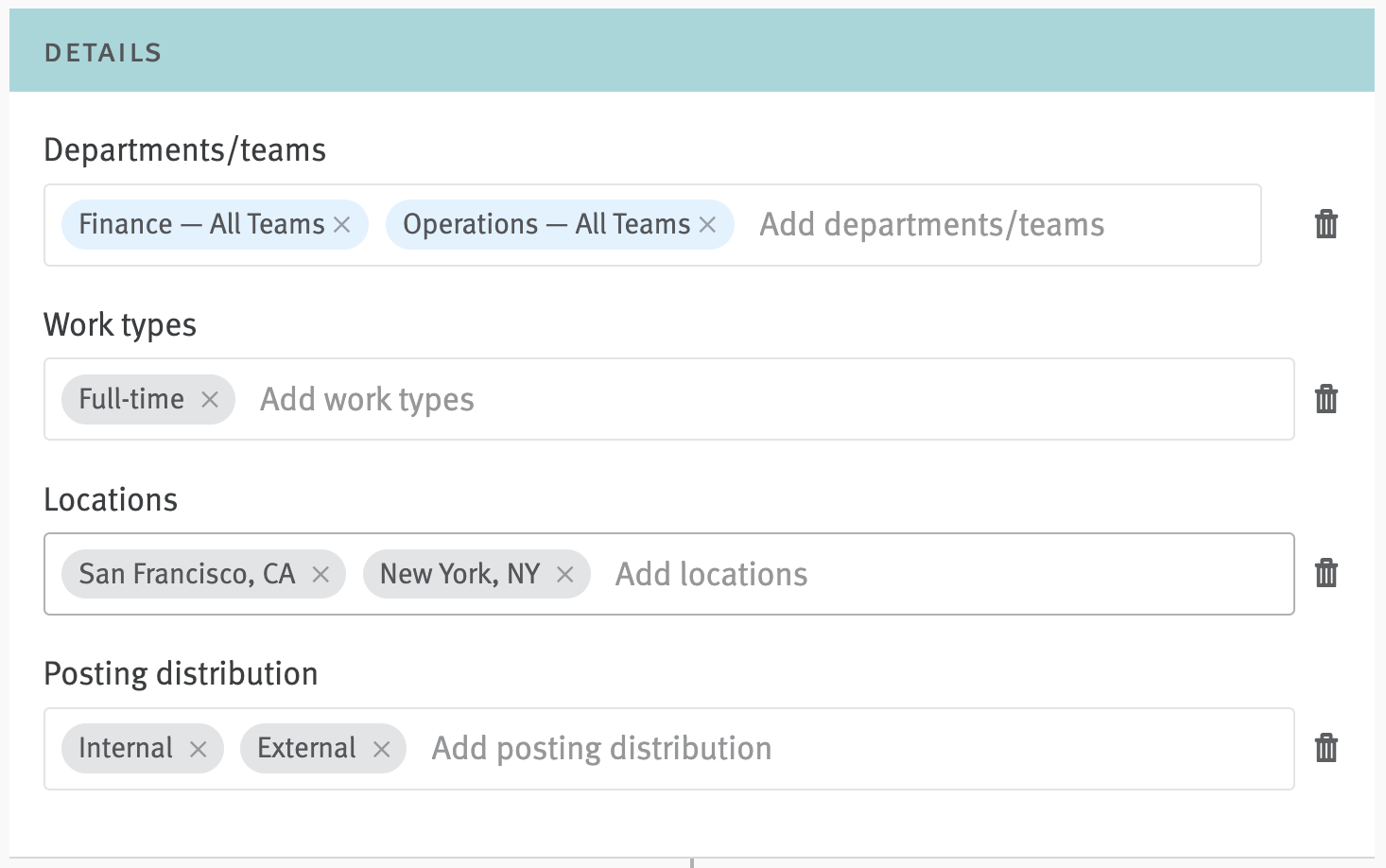Screen dimensions: 1386x868
Task: Remove the Finance — All Teams tag
Action: 342,225
